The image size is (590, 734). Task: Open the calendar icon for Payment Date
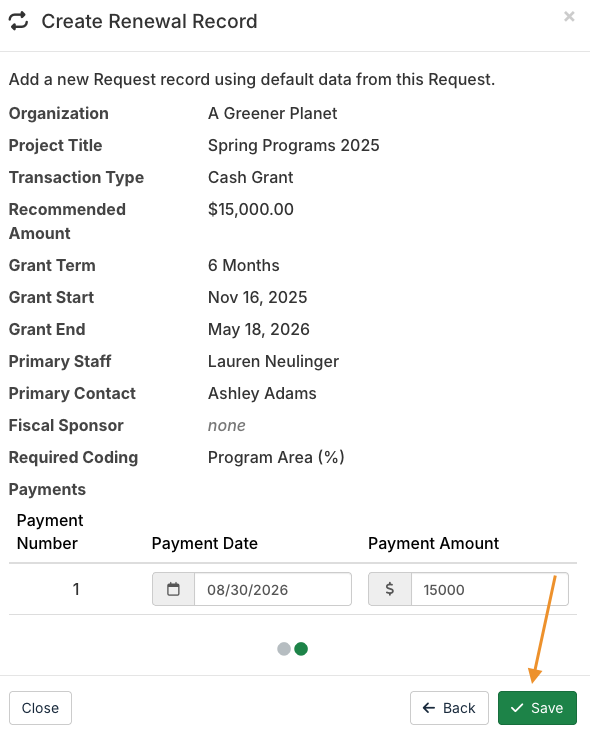click(x=173, y=589)
